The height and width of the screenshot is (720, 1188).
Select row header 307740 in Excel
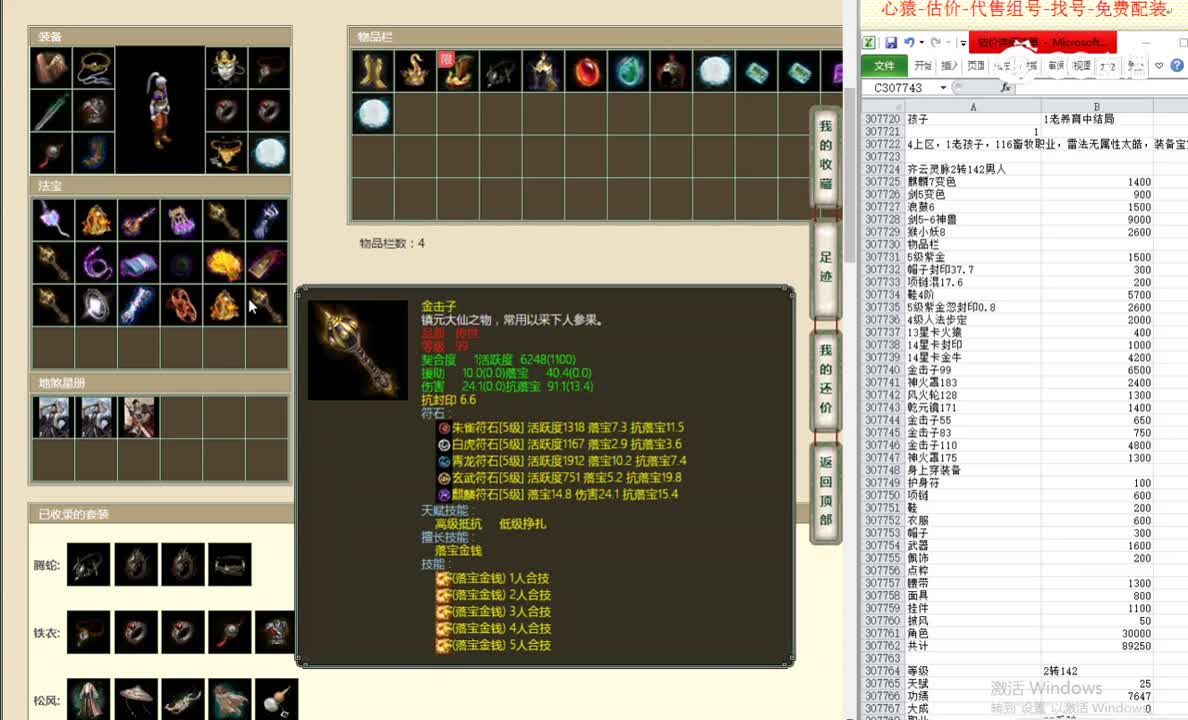[x=883, y=370]
